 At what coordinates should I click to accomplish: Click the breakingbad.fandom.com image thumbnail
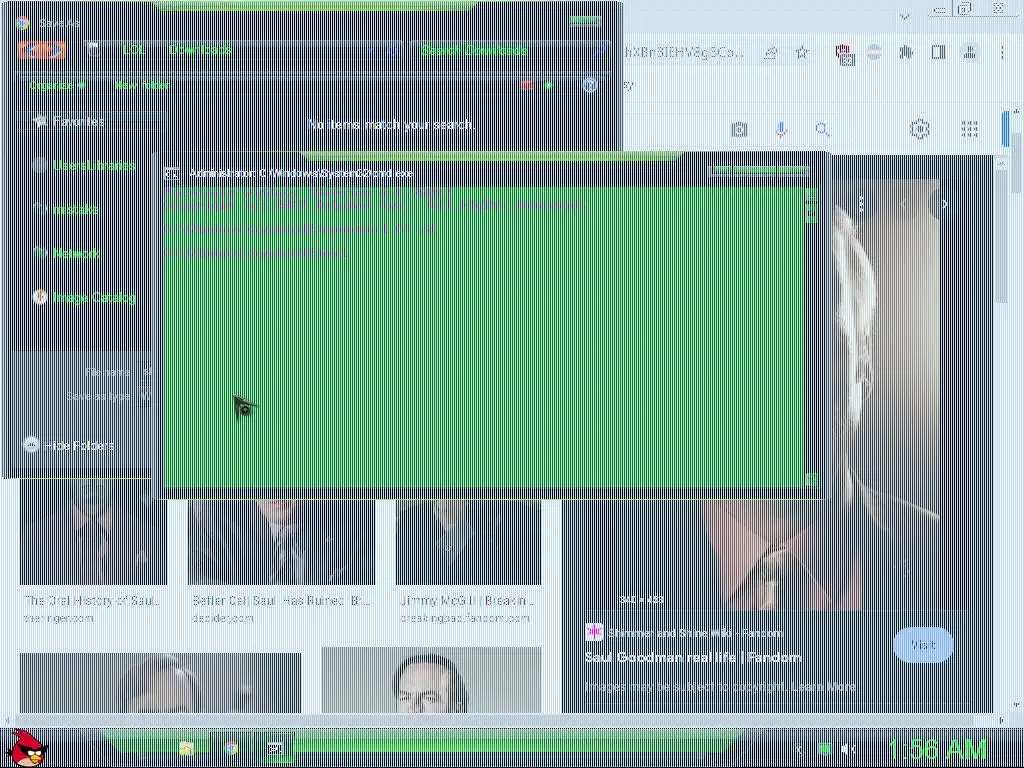pos(468,542)
